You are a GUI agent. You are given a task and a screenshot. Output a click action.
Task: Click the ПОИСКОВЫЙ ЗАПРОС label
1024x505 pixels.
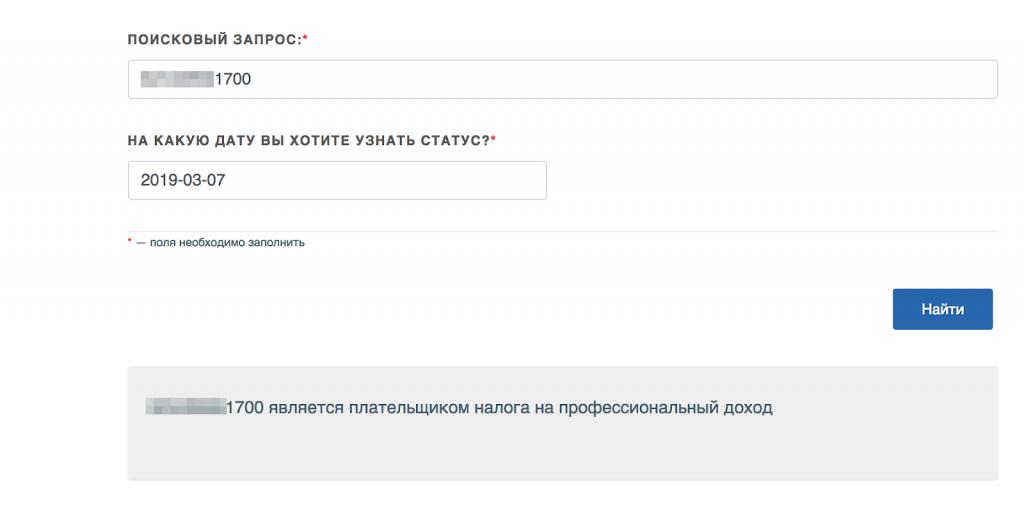point(214,39)
